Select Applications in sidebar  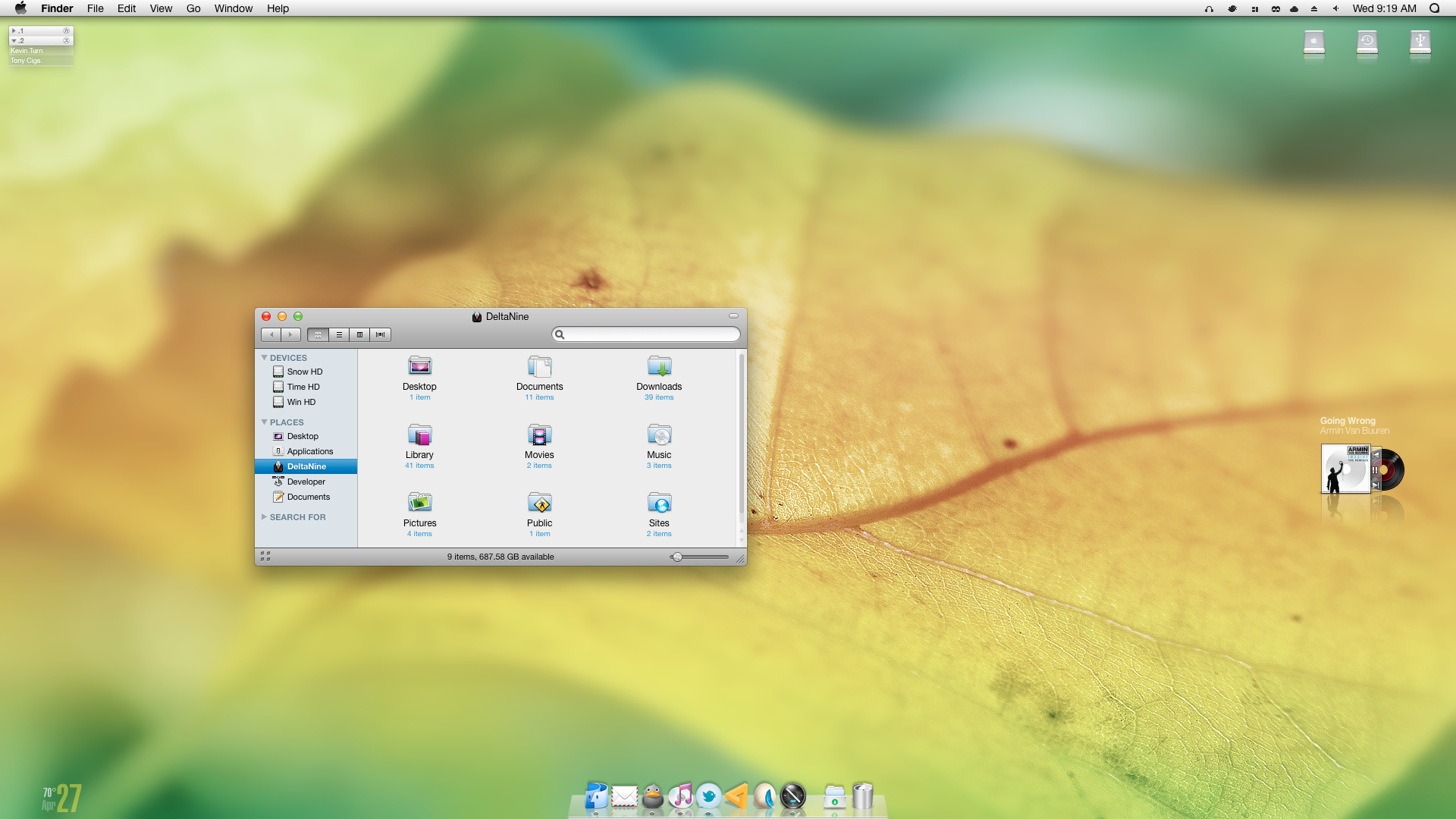pos(306,451)
